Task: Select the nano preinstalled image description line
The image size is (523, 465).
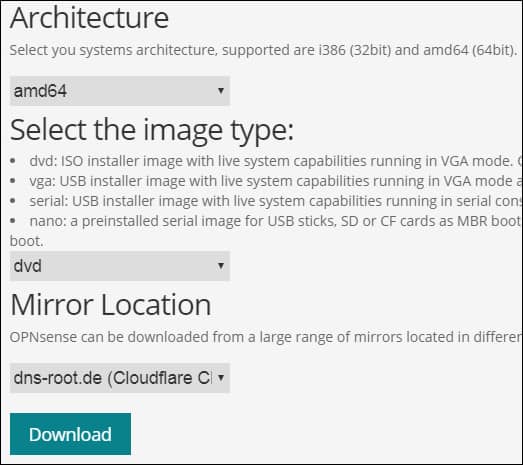Action: (276, 221)
